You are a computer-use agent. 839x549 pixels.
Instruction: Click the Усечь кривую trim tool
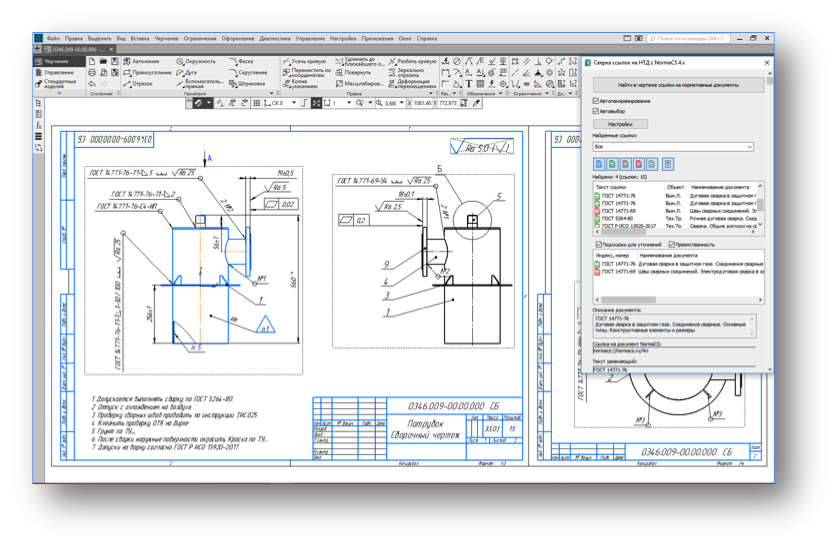pos(306,61)
